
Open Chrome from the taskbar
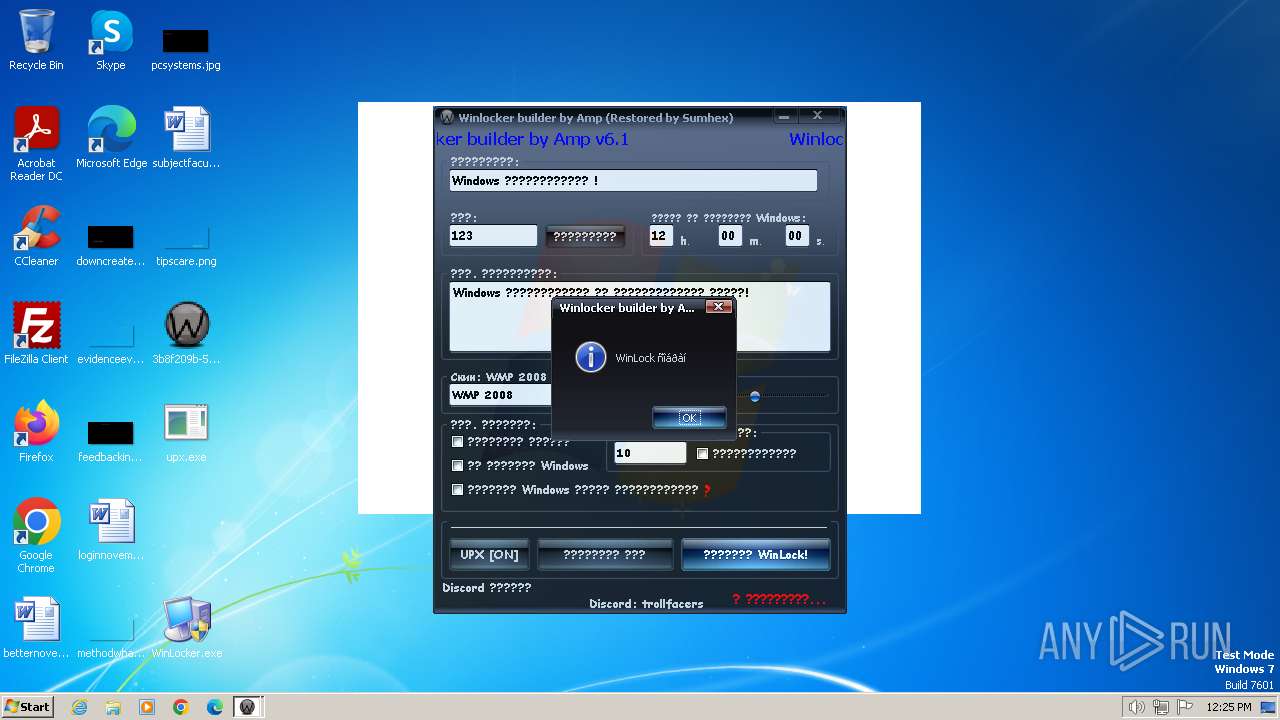181,707
